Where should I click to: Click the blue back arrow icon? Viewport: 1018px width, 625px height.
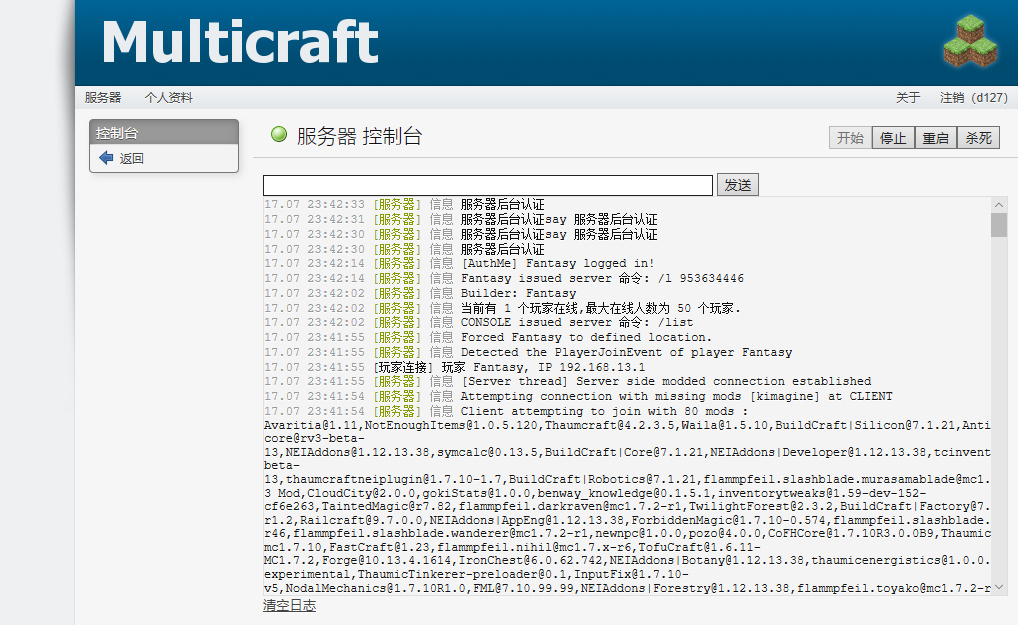click(x=106, y=158)
